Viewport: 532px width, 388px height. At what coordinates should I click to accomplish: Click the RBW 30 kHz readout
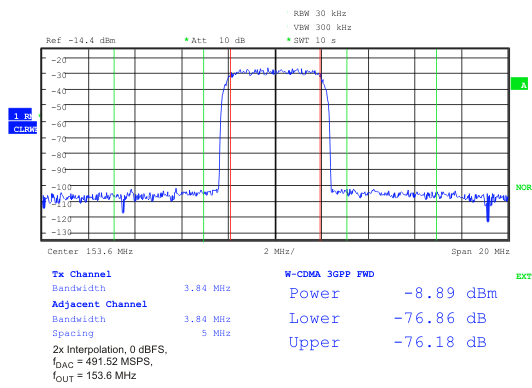[320, 14]
